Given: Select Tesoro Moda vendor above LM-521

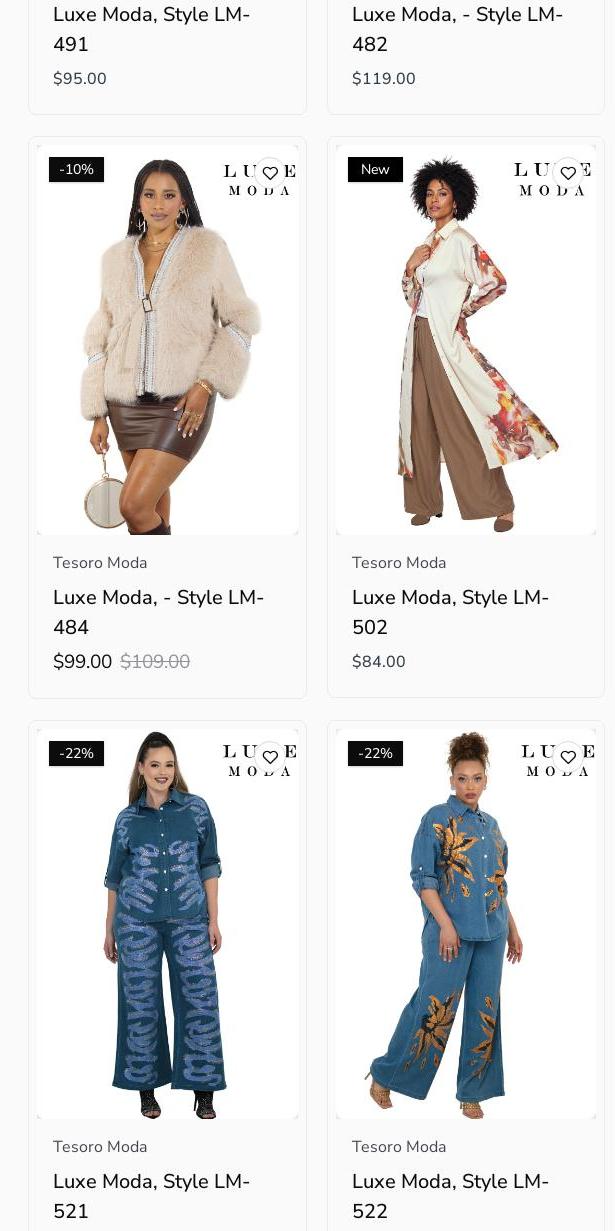Looking at the screenshot, I should pyautogui.click(x=100, y=1147).
